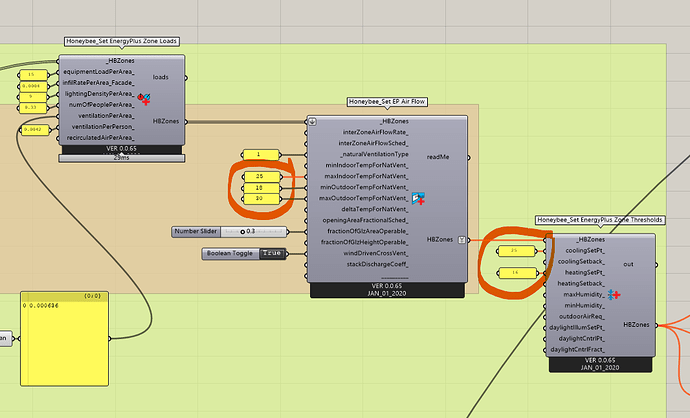The height and width of the screenshot is (418, 690).
Task: Select the panel containing 0.33
Action: (33, 108)
